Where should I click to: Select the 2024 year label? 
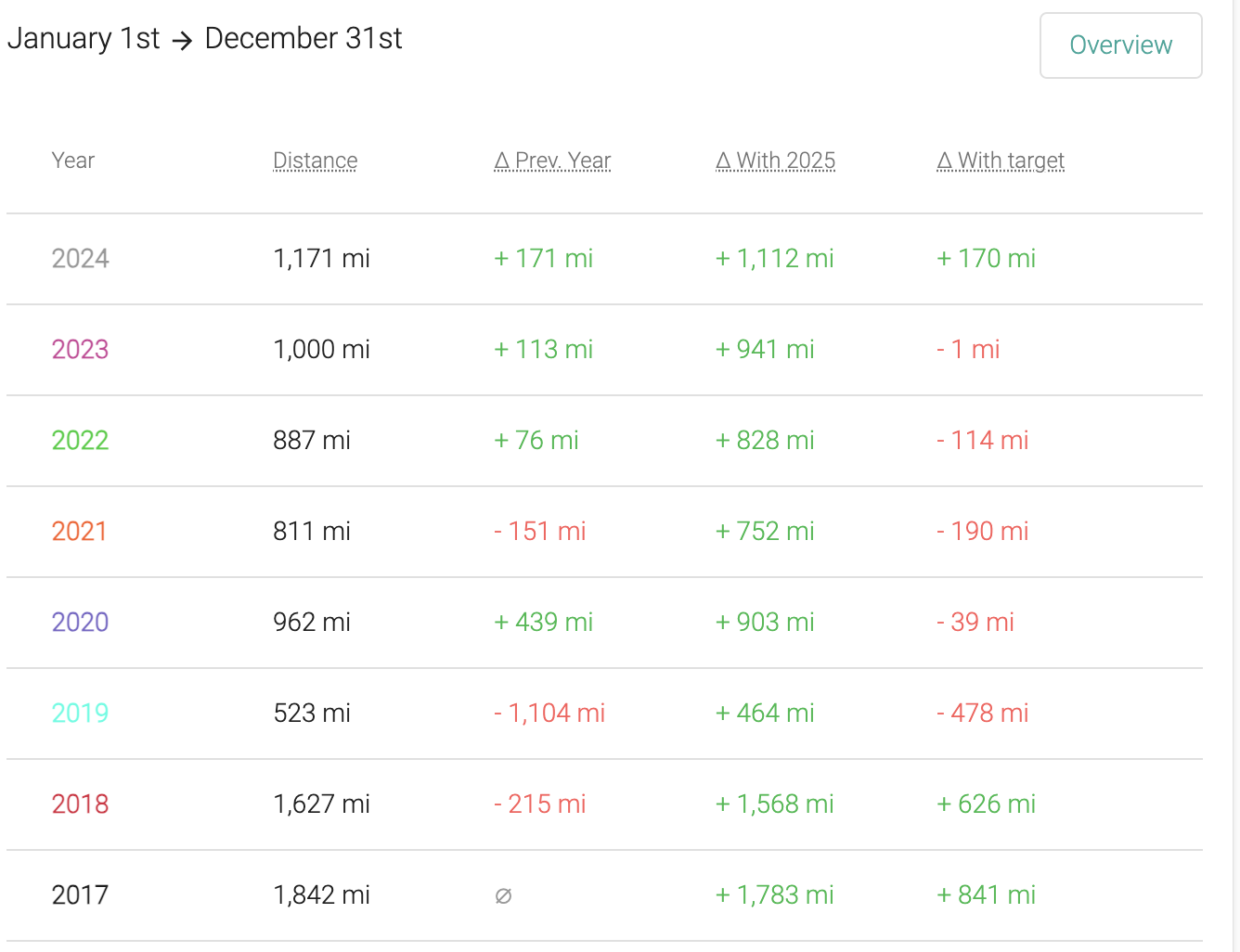pos(80,259)
